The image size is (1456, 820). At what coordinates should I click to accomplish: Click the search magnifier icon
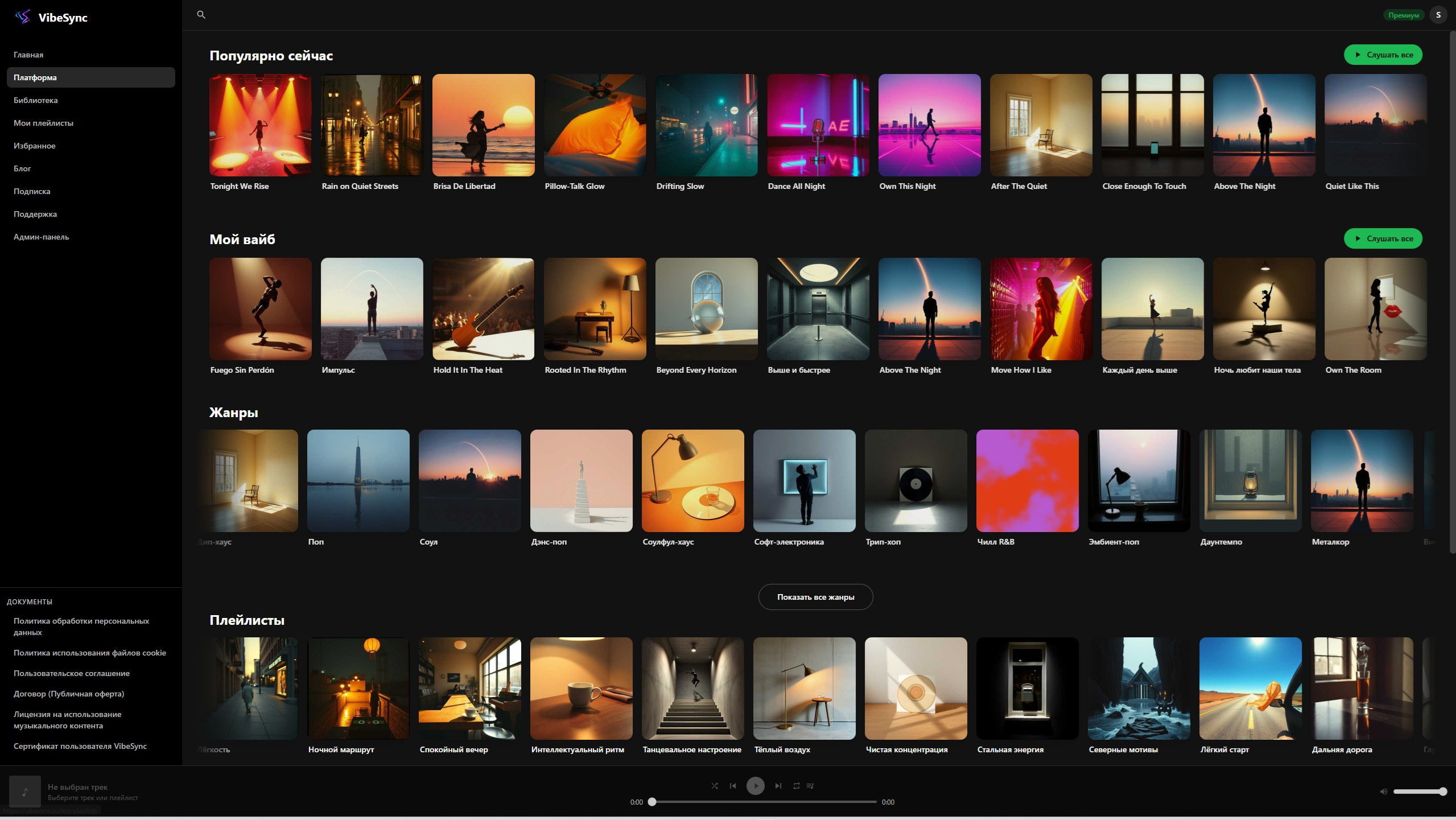(x=201, y=15)
